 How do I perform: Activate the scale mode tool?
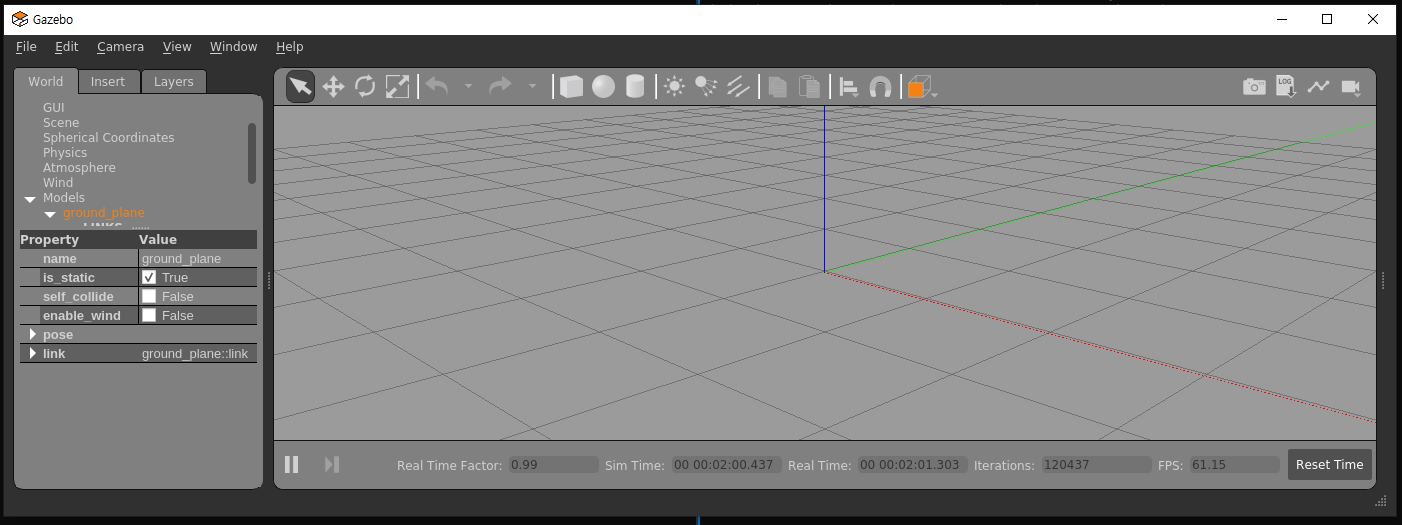click(x=397, y=87)
